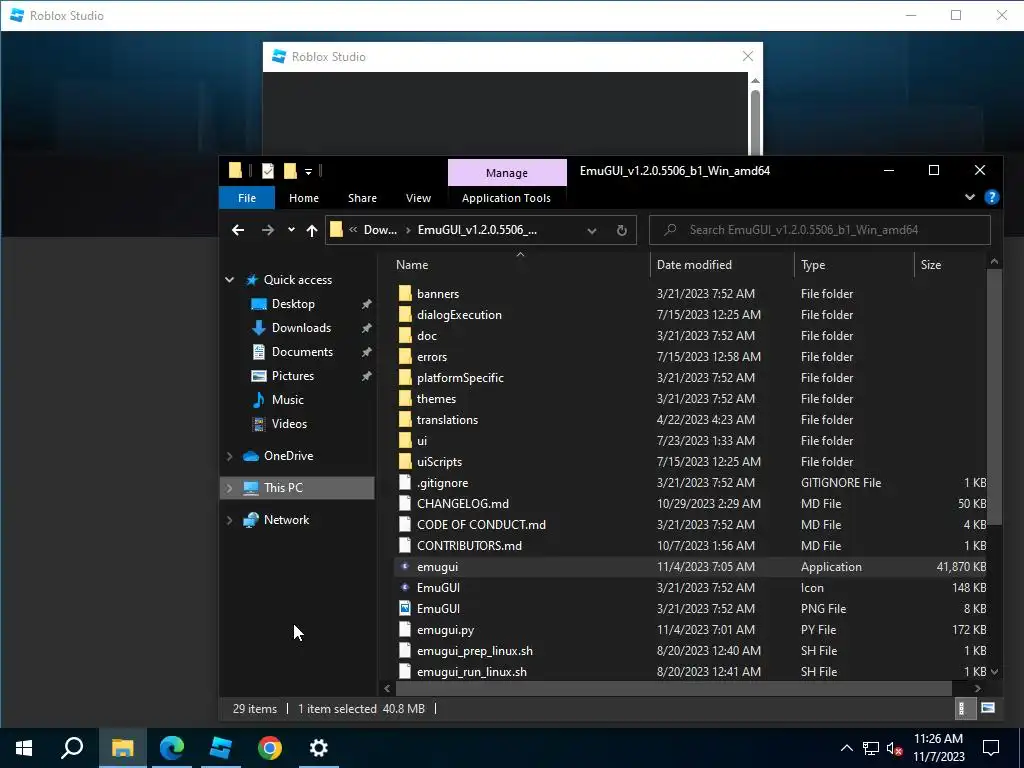Open Desktop in Quick access

293,304
